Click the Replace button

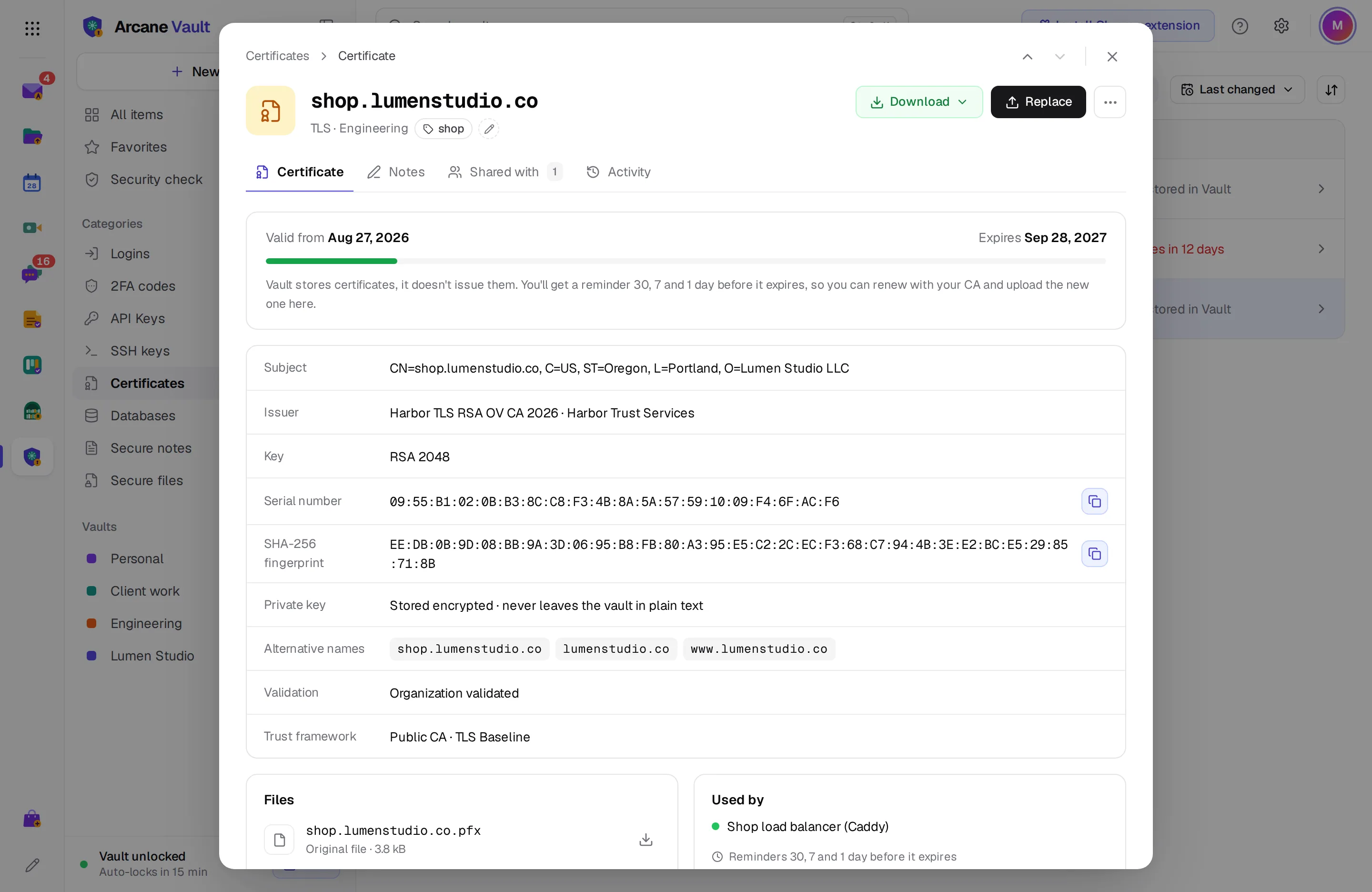click(x=1038, y=102)
